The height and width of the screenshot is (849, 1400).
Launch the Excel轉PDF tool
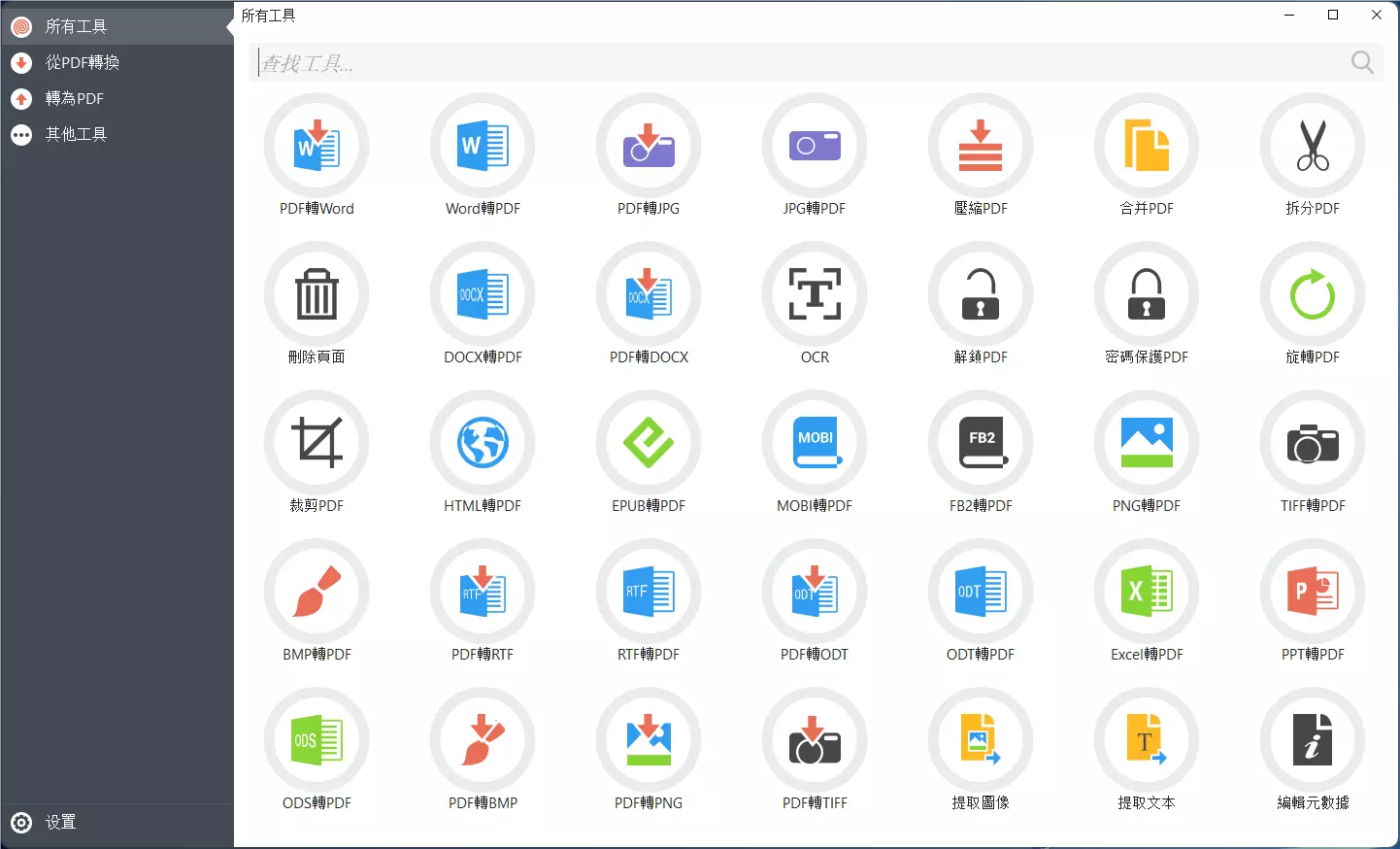1147,592
